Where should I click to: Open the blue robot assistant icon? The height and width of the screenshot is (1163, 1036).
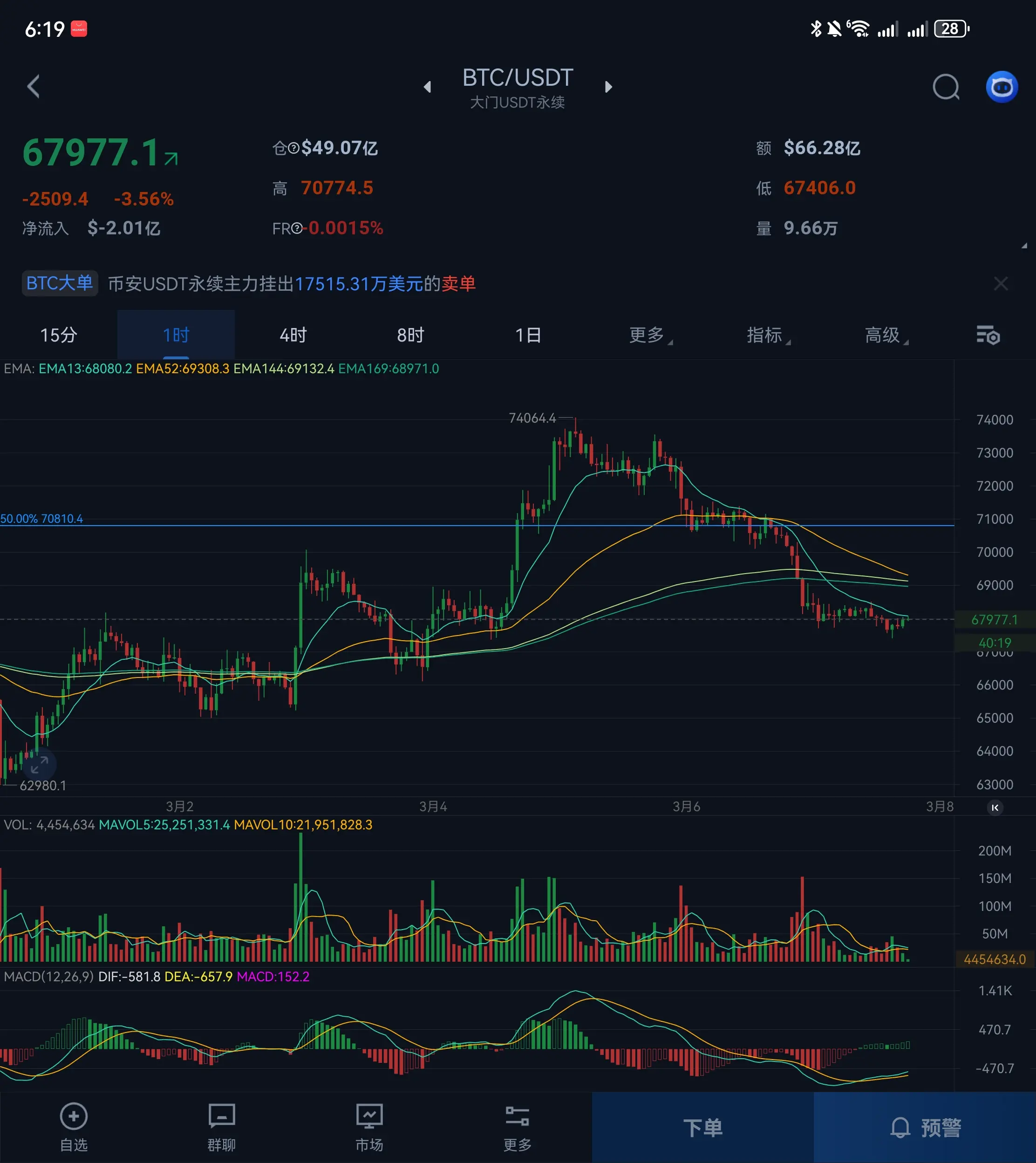coord(1001,87)
